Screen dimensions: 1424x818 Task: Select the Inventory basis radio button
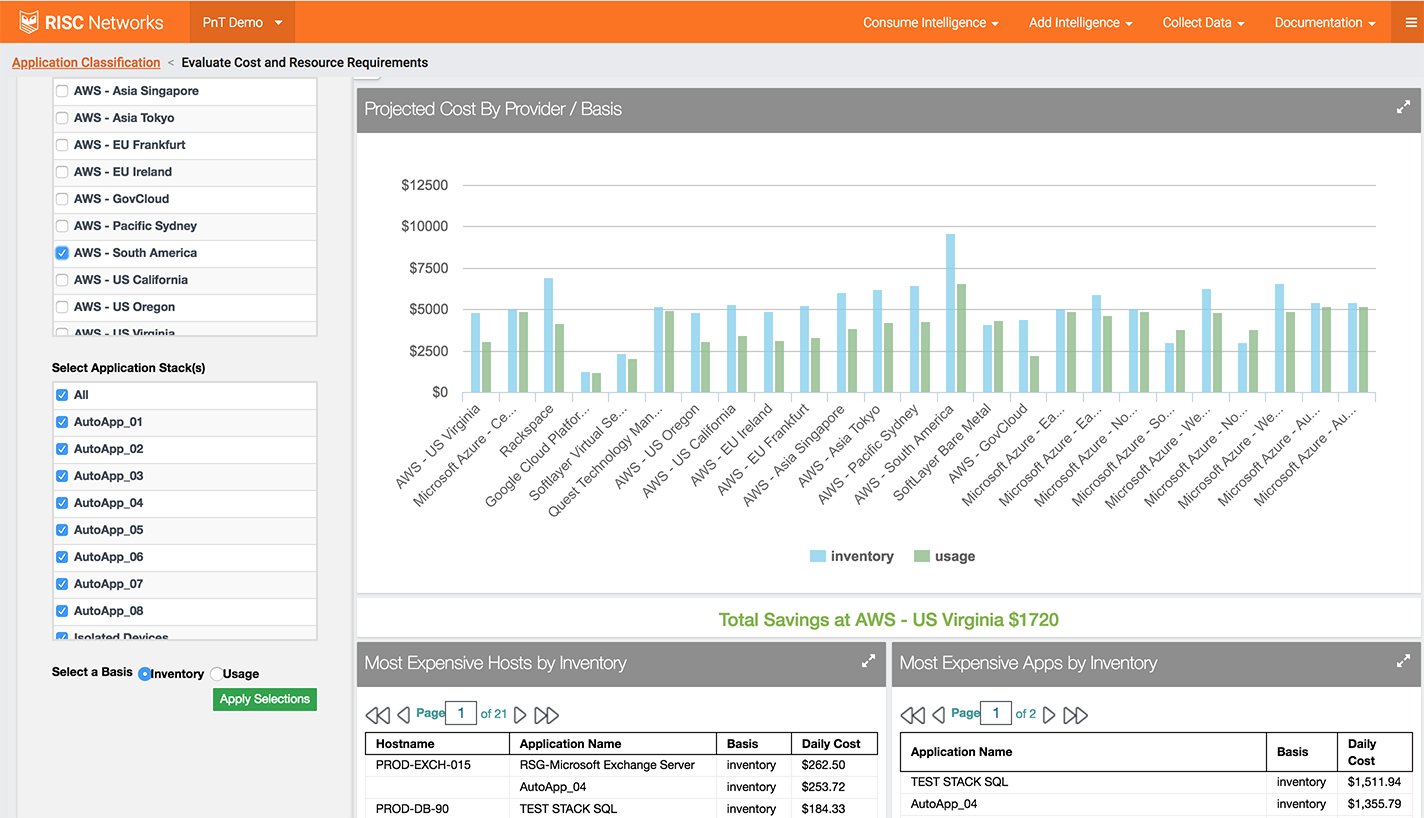(145, 674)
